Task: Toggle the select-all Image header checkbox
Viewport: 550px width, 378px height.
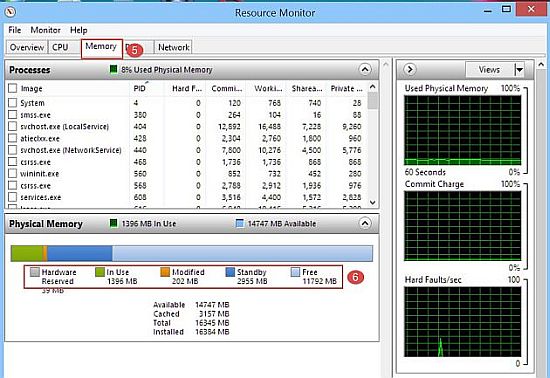Action: (x=13, y=88)
